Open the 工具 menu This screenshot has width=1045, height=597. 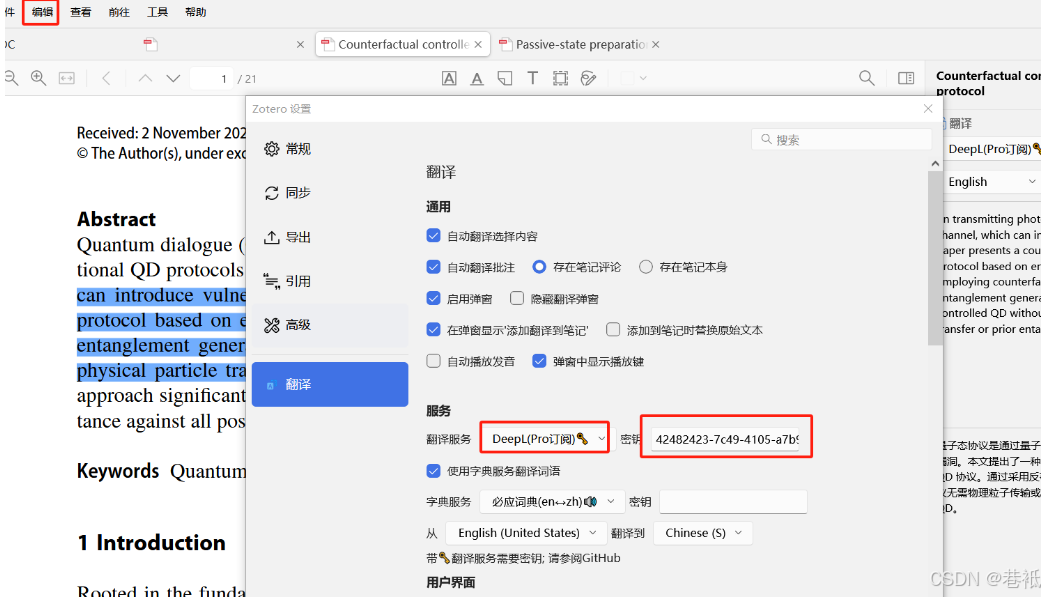point(156,11)
